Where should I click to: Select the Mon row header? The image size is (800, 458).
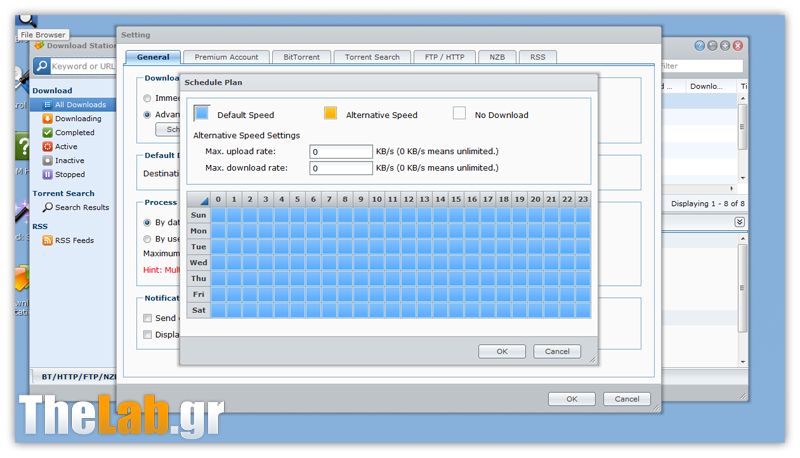[198, 231]
